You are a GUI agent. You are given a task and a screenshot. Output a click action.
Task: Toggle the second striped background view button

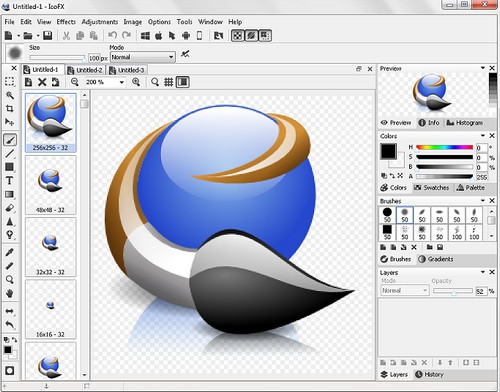point(251,36)
